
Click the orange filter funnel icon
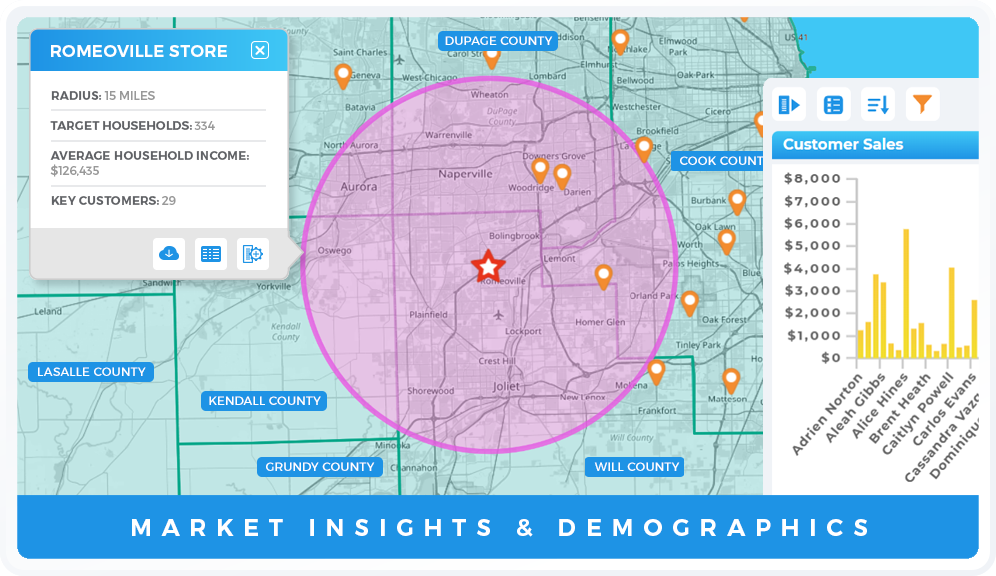point(922,103)
